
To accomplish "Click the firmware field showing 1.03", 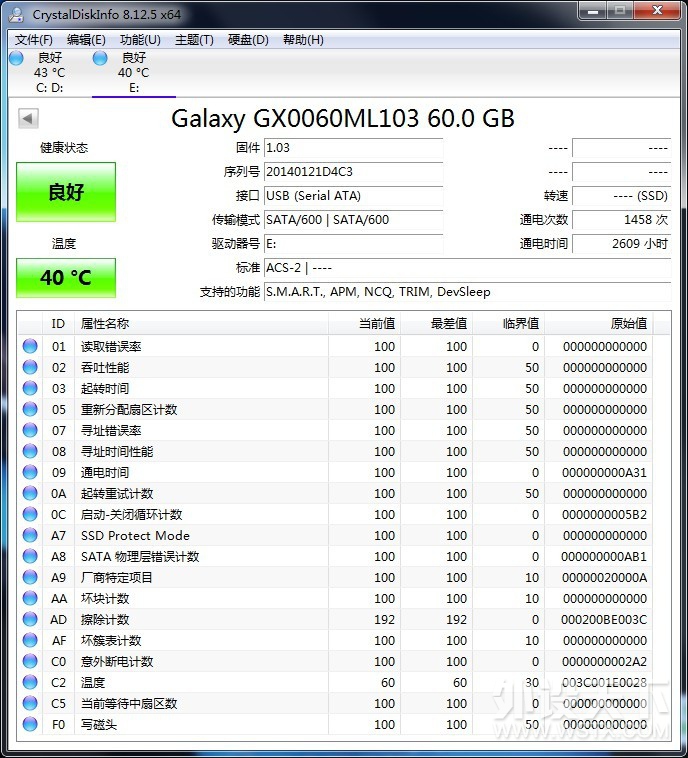I will point(353,148).
